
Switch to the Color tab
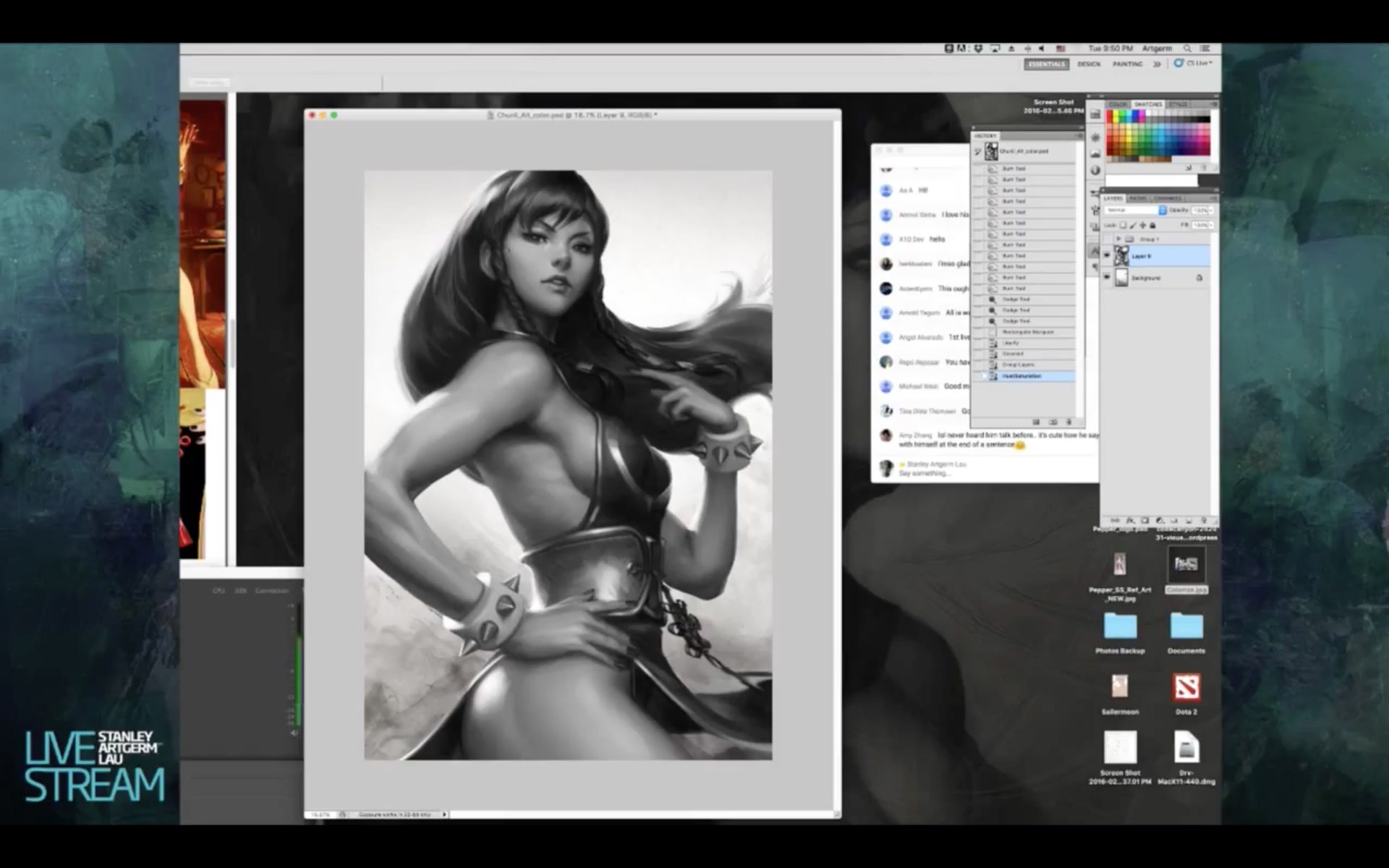tap(1118, 104)
